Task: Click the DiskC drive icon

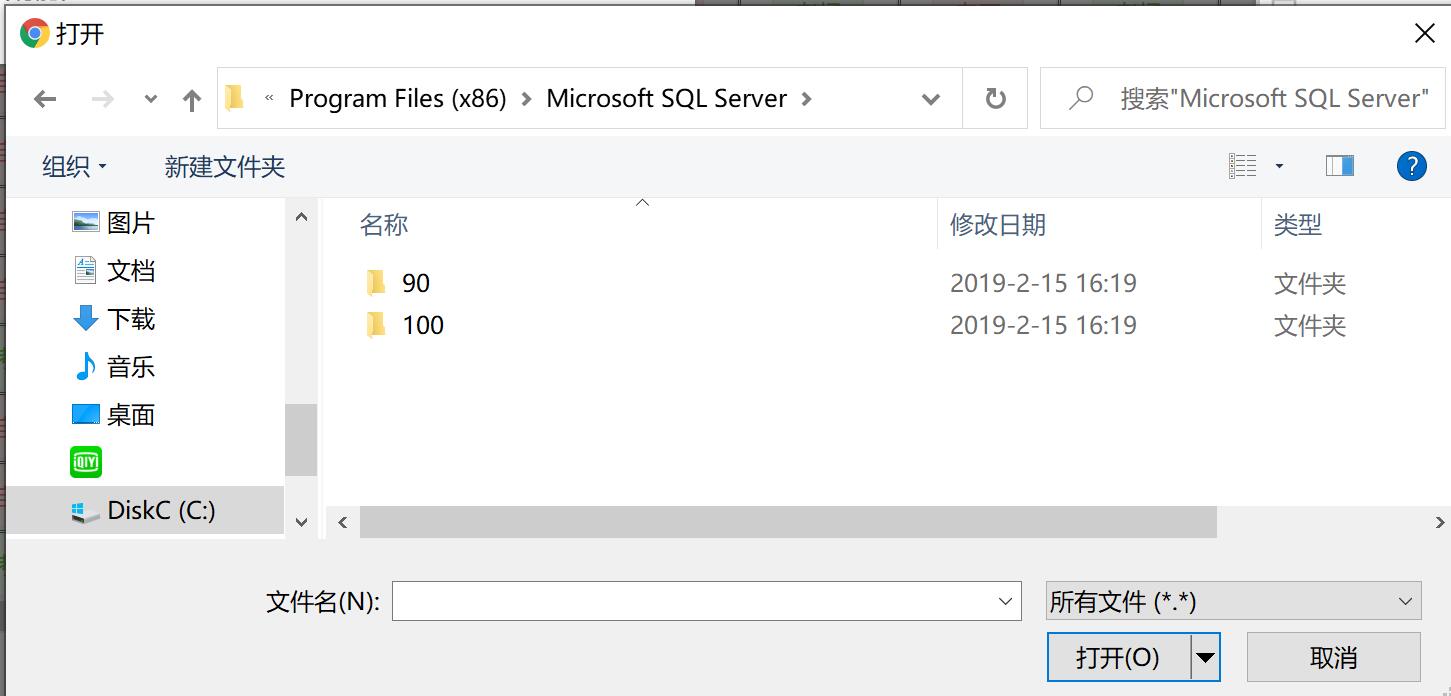Action: [86, 512]
